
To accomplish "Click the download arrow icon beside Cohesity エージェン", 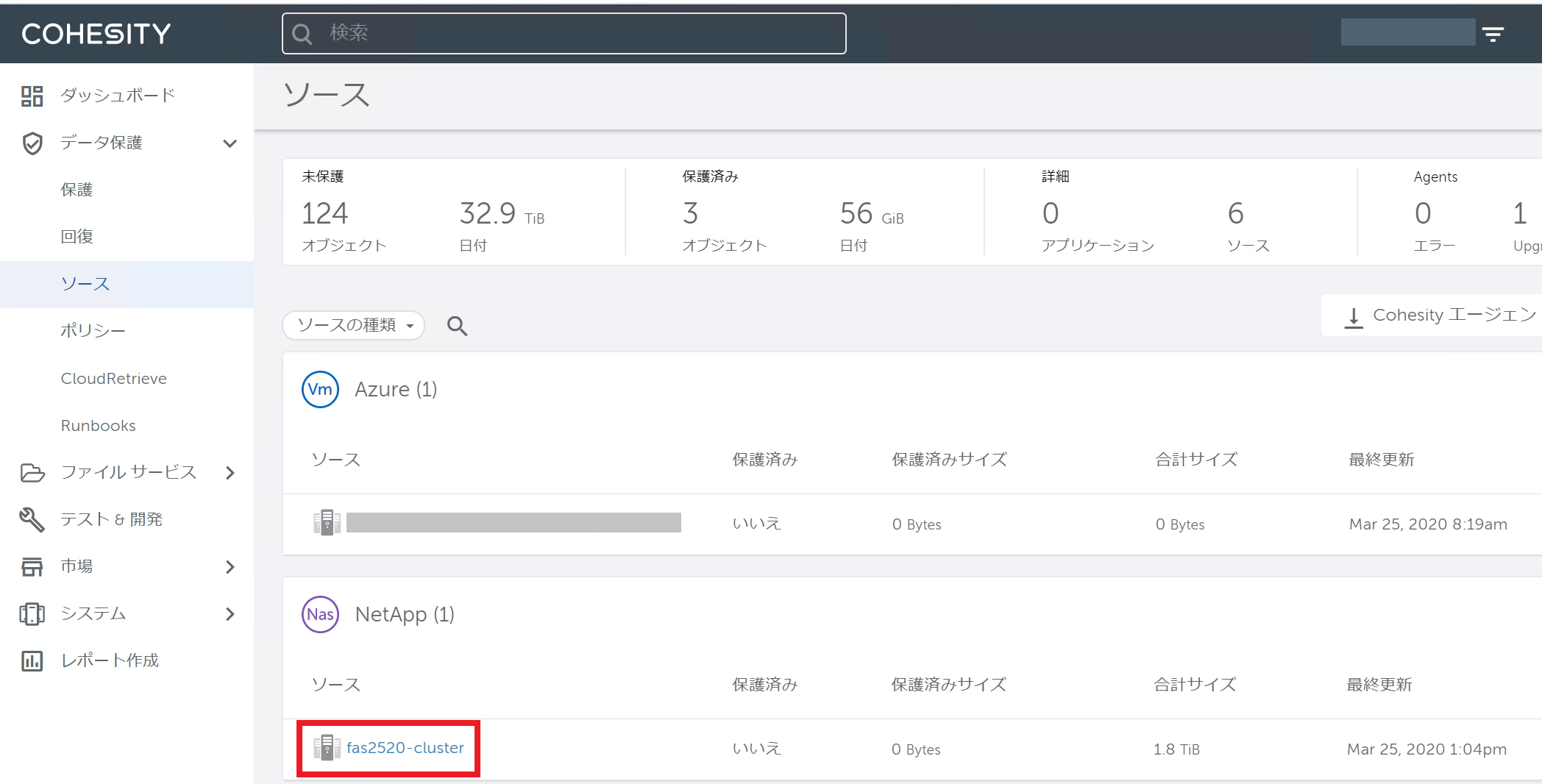I will [1354, 317].
